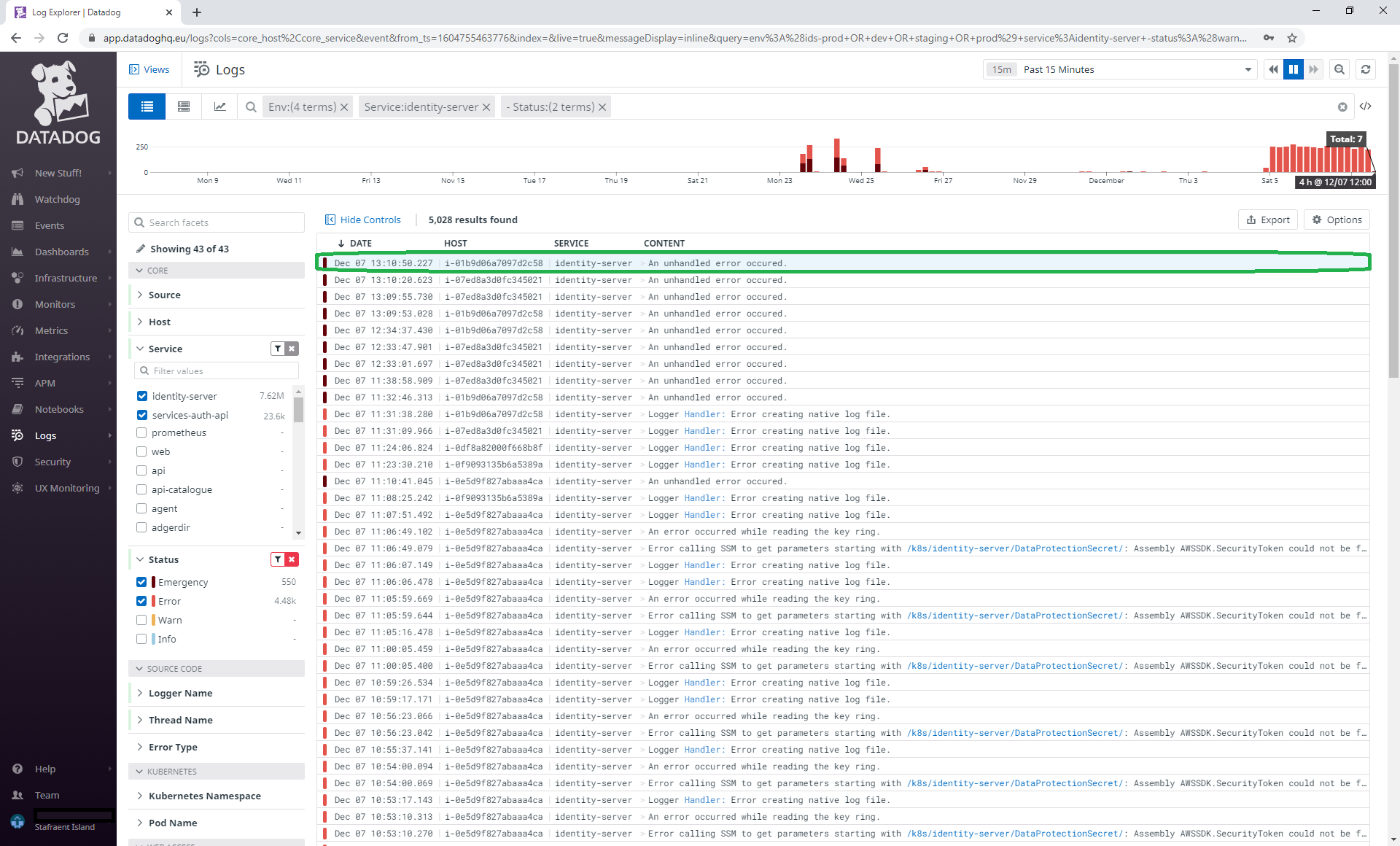This screenshot has height=846, width=1400.
Task: Switch to patterns view icon
Action: point(184,106)
